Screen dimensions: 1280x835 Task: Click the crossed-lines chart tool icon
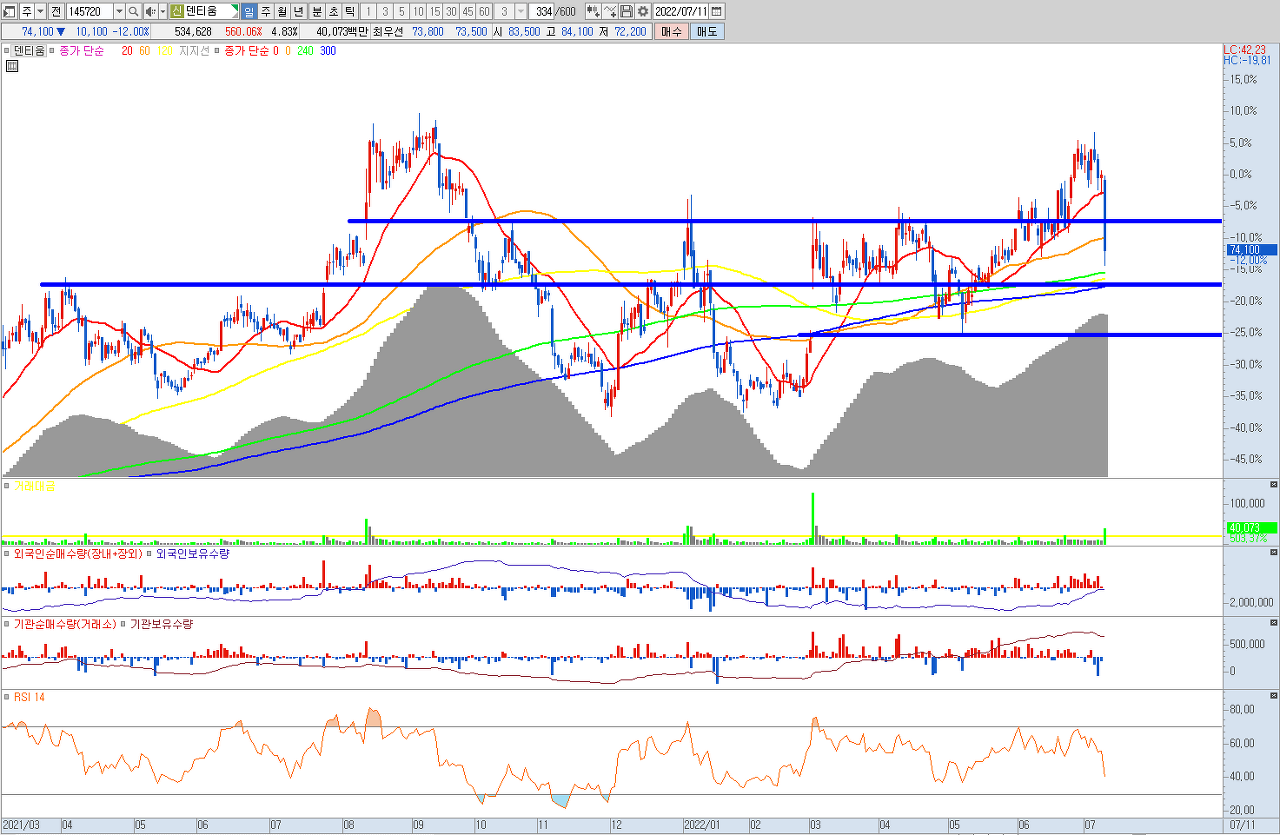click(609, 11)
